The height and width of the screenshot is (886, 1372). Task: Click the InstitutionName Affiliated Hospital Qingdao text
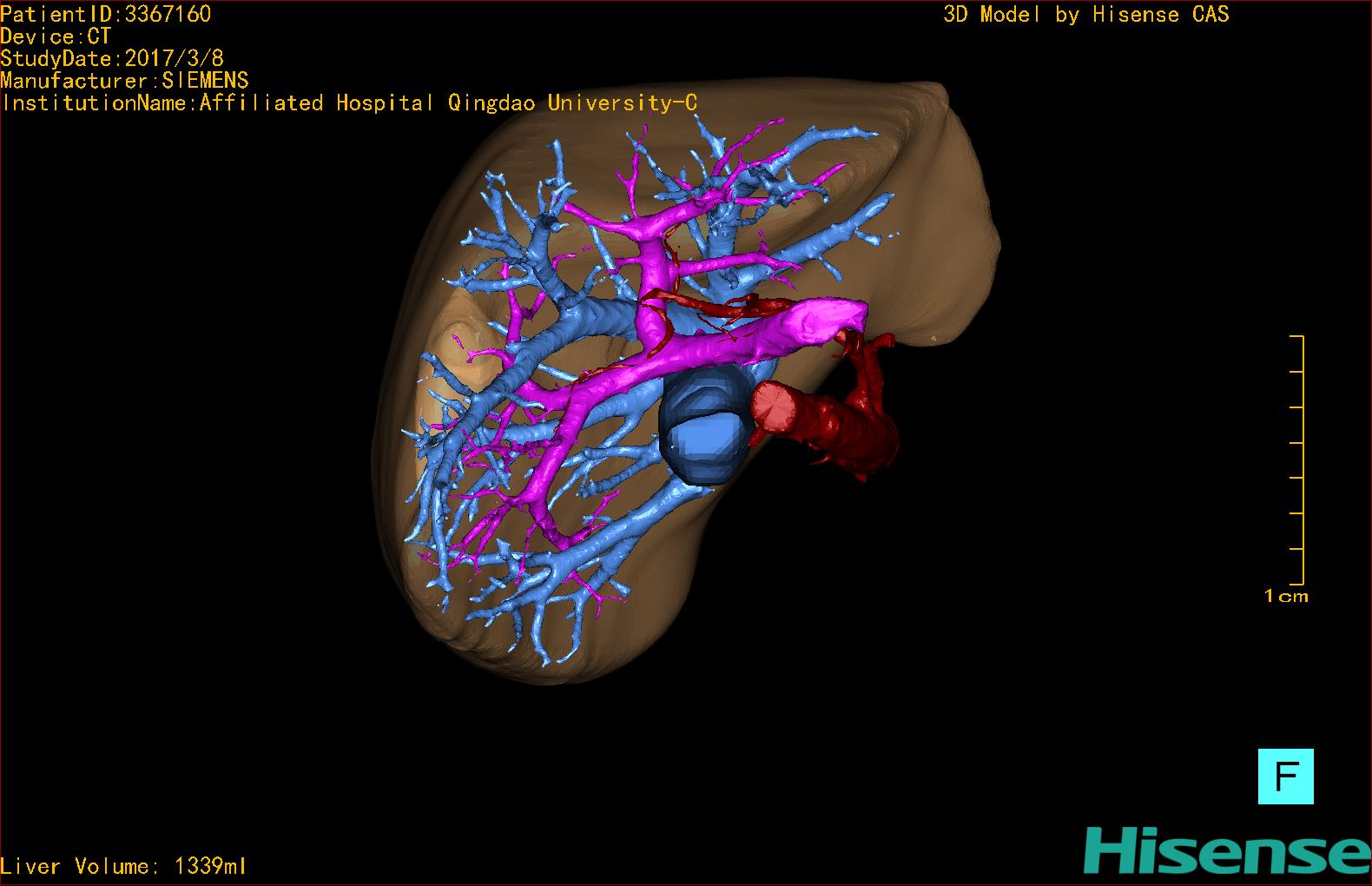pos(349,103)
